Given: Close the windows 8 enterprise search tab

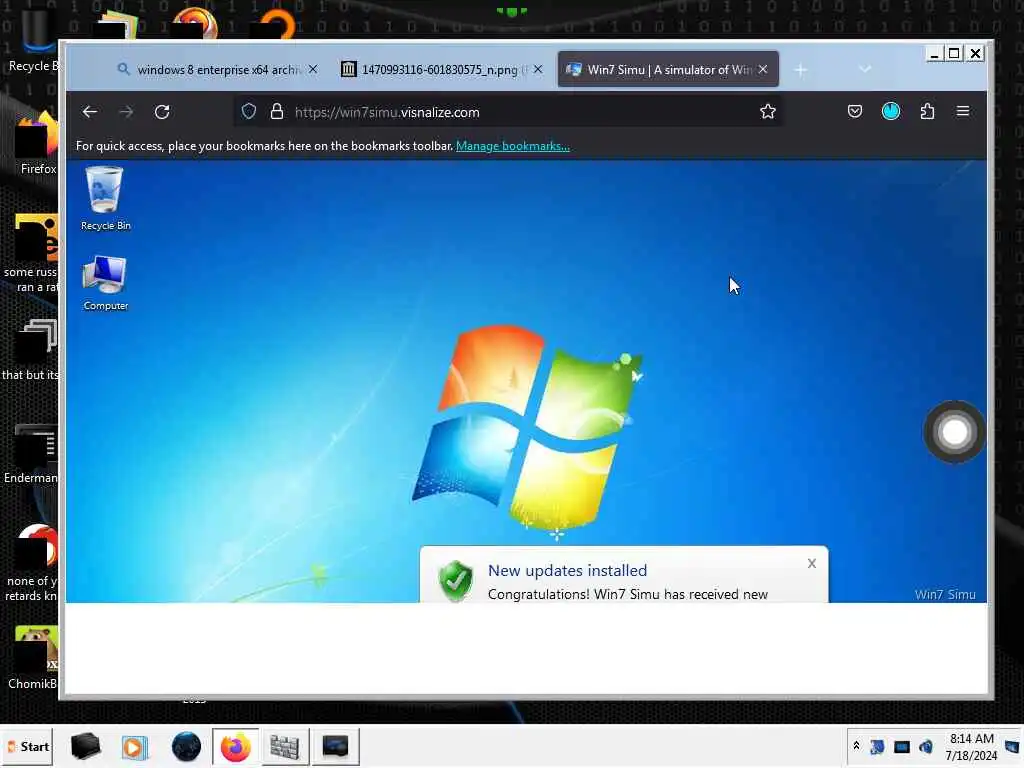Looking at the screenshot, I should point(313,69).
